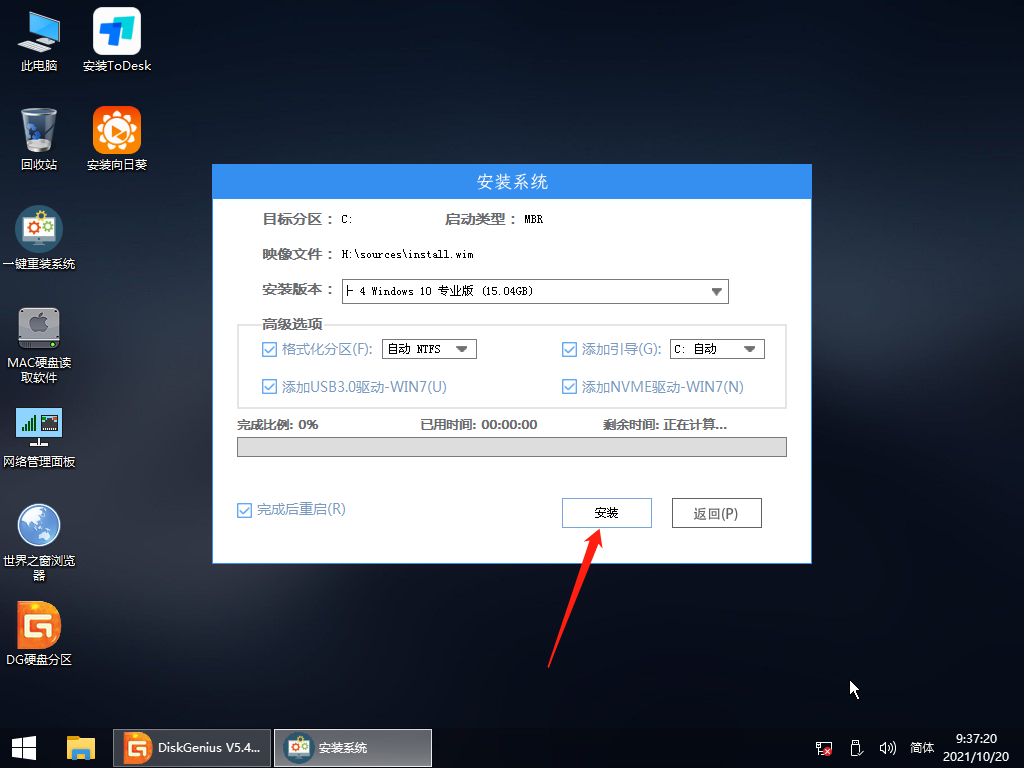Toggle the 添加USB3.0驱动-WIN7(U) option

click(x=270, y=386)
